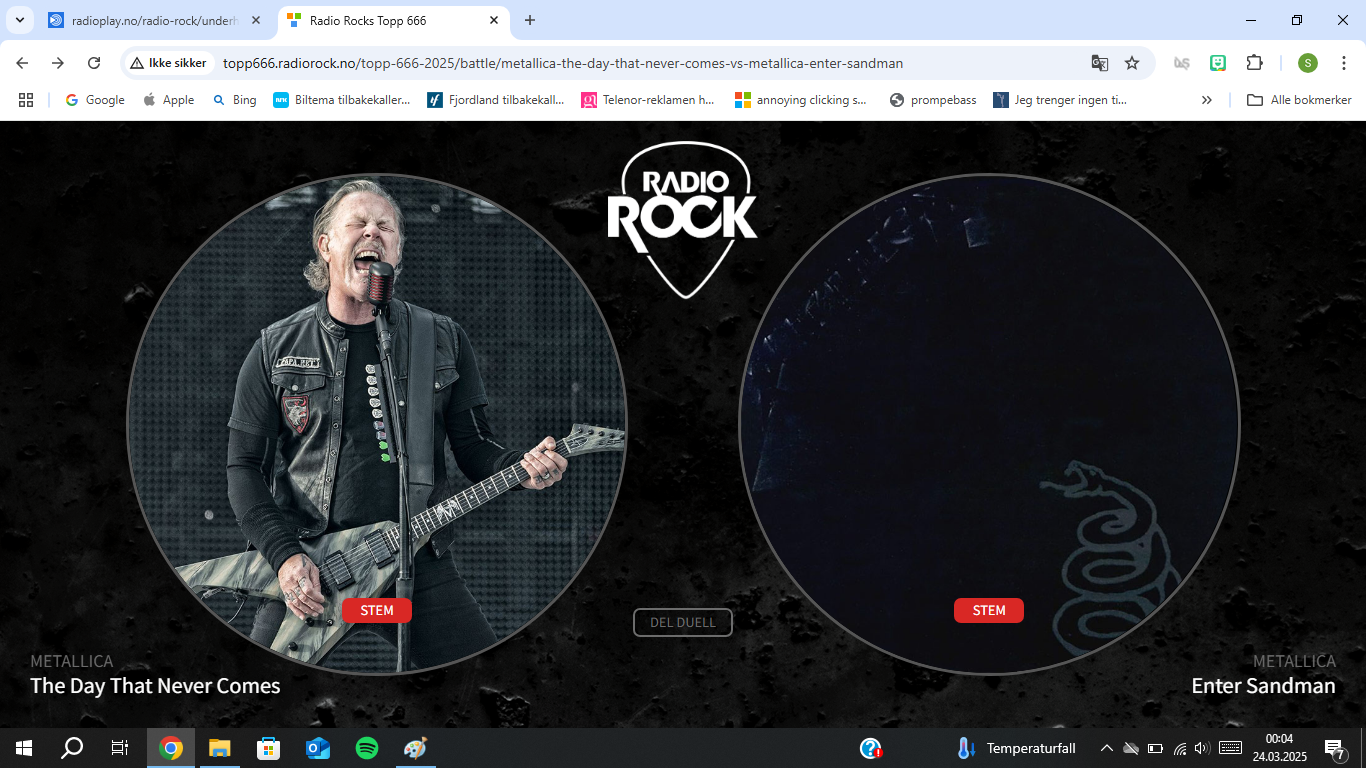Click the green S profile avatar
1366x768 pixels.
coord(1308,63)
